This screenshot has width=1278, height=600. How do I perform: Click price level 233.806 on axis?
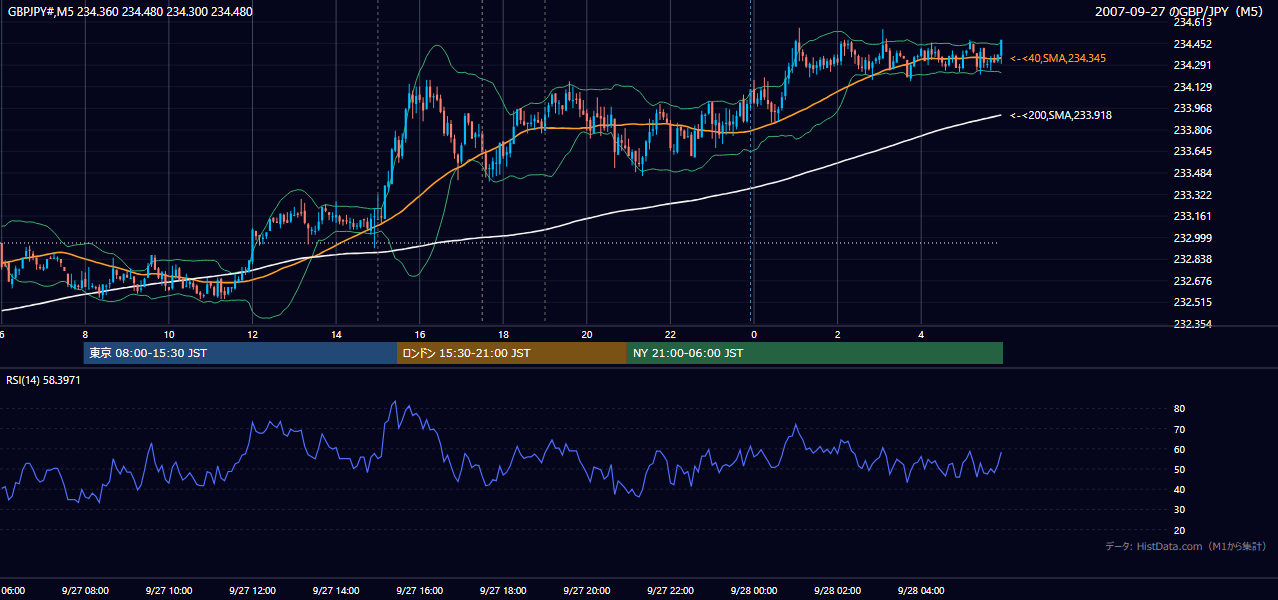pyautogui.click(x=1192, y=130)
